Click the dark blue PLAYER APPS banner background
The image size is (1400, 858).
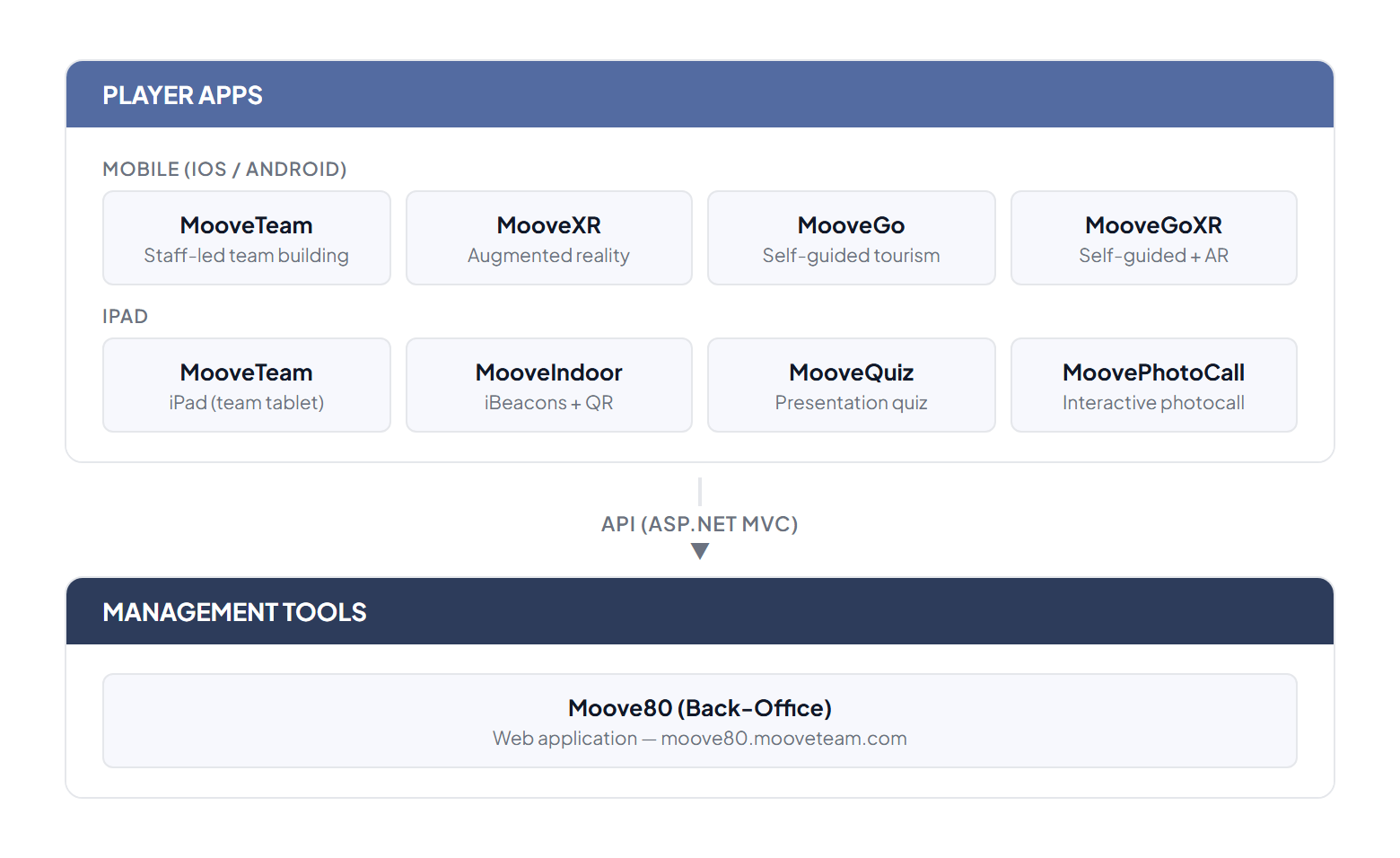point(808,95)
